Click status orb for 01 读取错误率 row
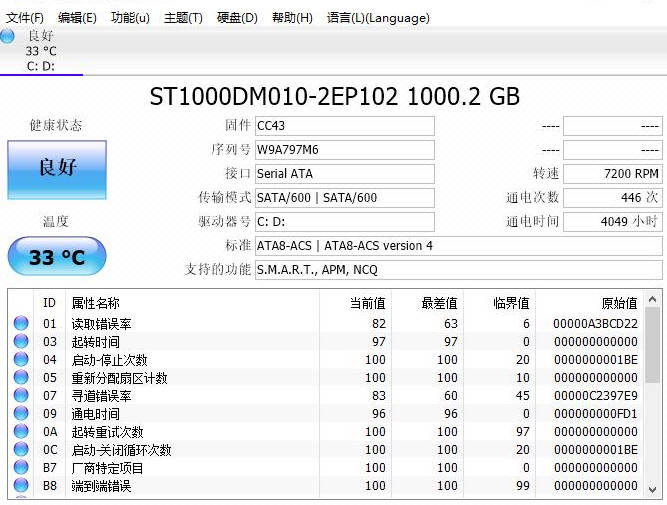This screenshot has height=505, width=667. click(x=21, y=324)
